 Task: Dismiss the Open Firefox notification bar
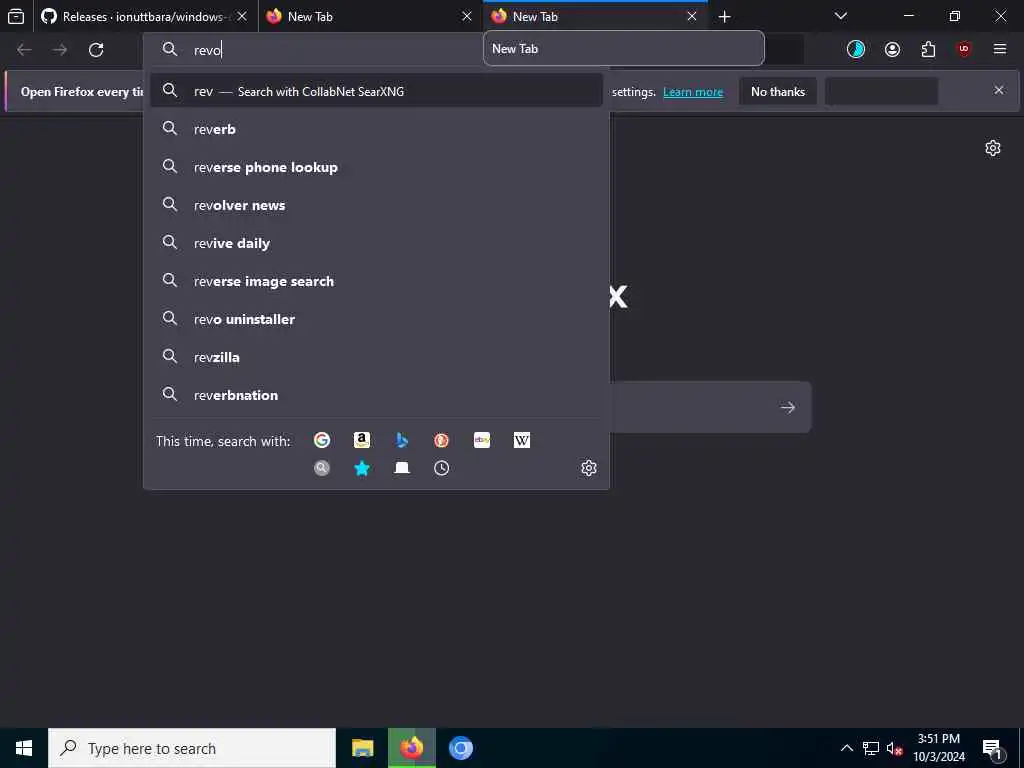(999, 90)
